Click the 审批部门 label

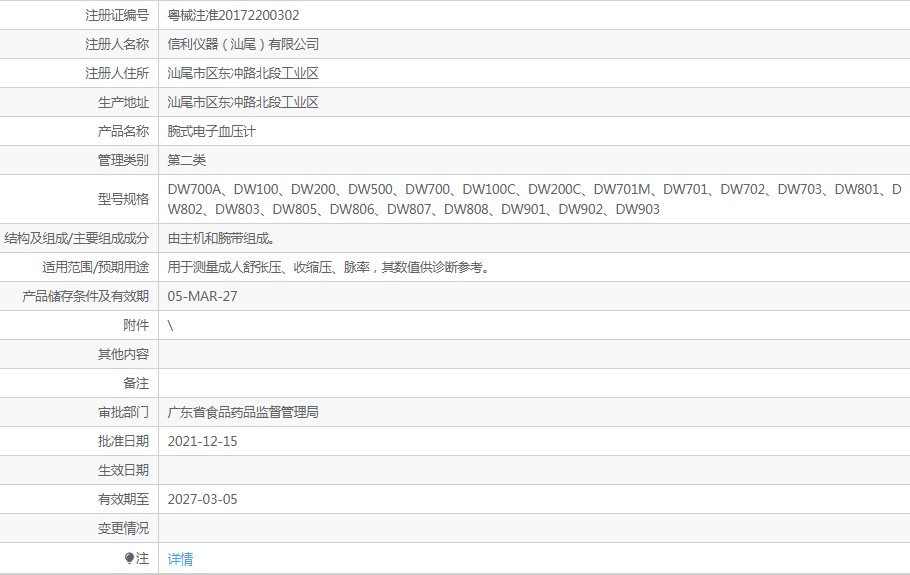124,412
